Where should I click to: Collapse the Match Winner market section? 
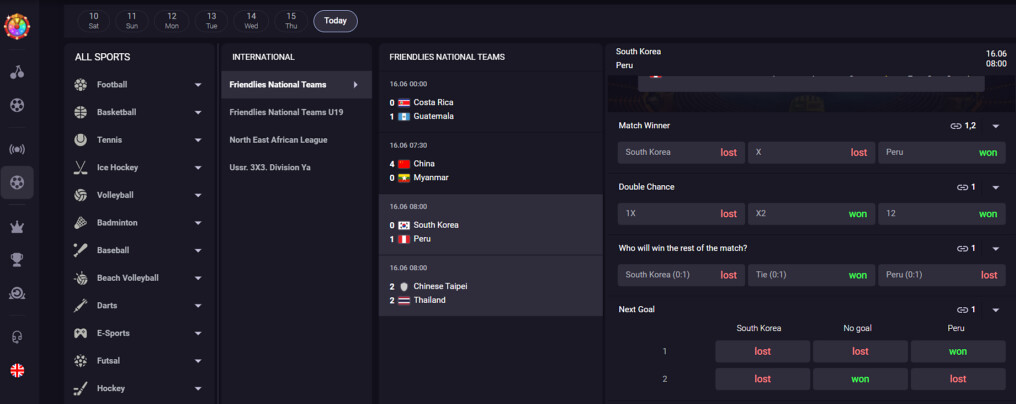tap(996, 126)
